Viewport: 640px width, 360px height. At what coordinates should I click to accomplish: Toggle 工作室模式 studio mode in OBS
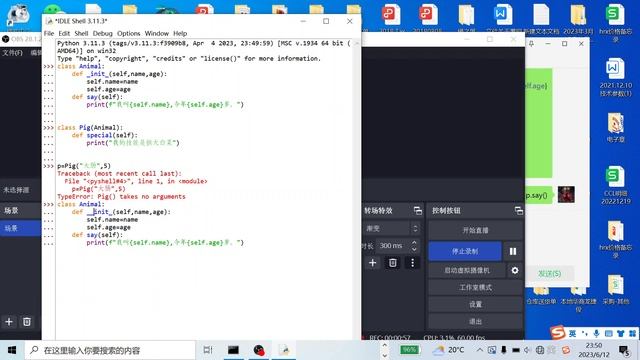pos(476,287)
